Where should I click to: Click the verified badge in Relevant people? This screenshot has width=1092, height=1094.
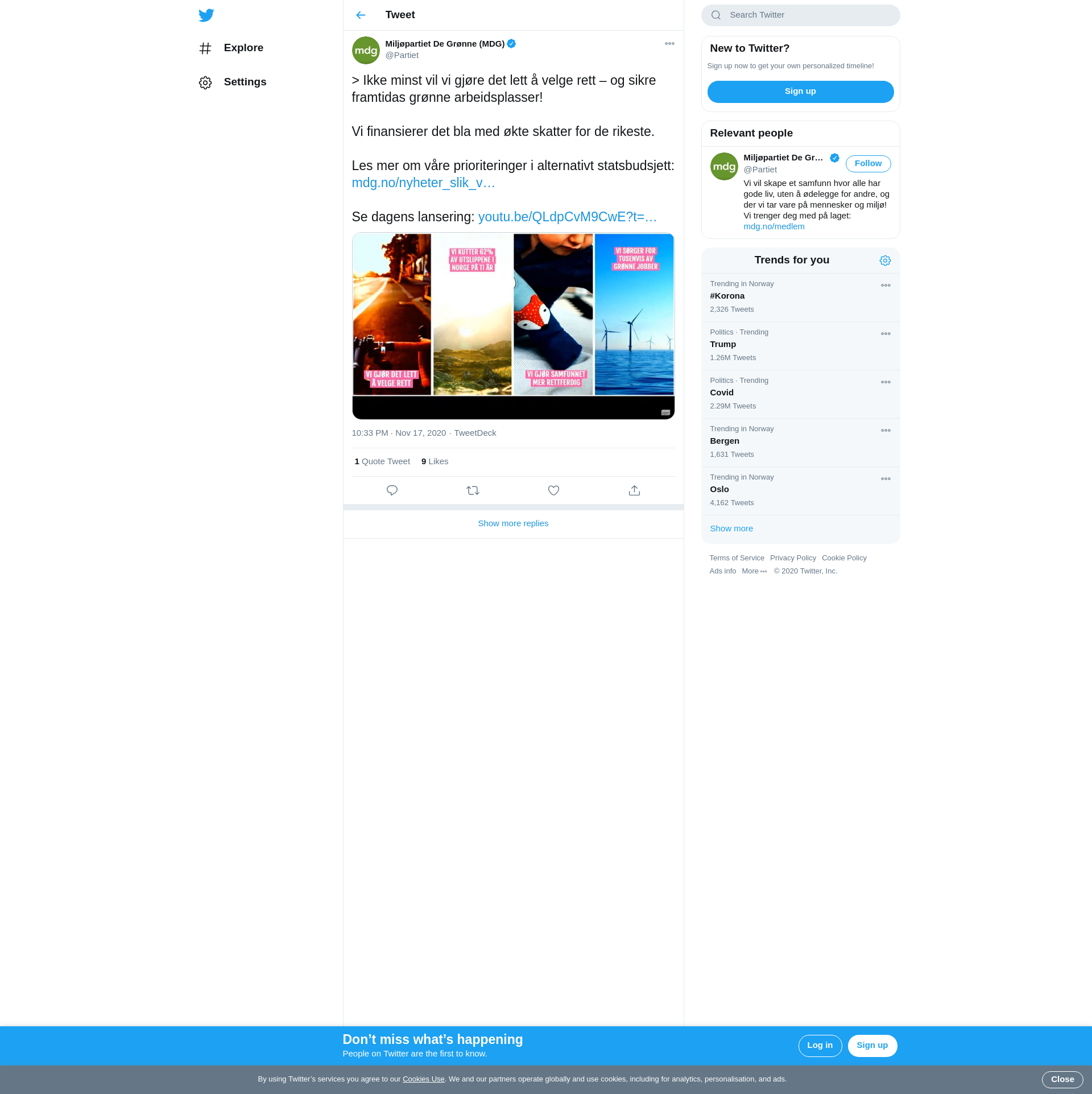click(x=834, y=158)
